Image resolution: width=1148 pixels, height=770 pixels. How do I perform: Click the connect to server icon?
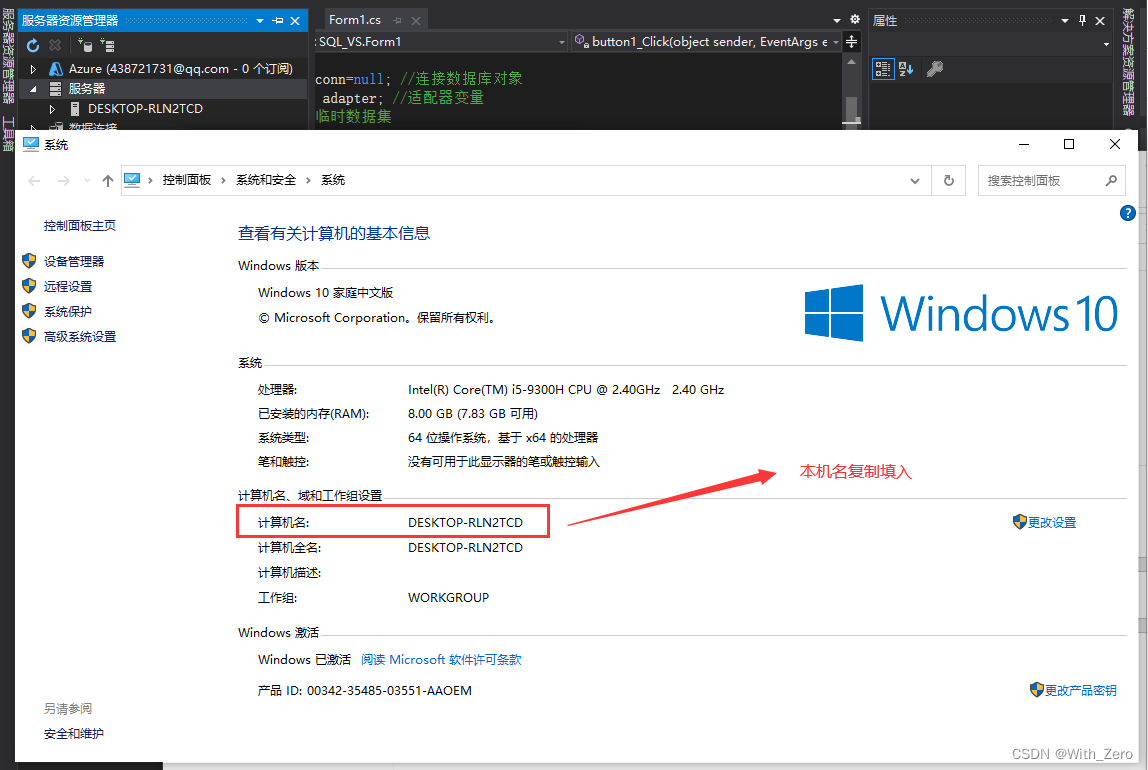point(107,45)
